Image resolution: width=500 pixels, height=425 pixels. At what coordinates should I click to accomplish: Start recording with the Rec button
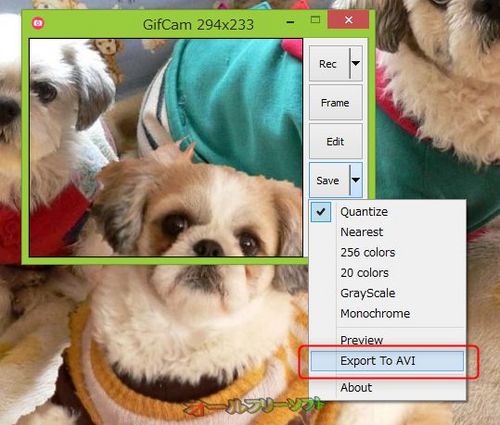click(x=329, y=64)
